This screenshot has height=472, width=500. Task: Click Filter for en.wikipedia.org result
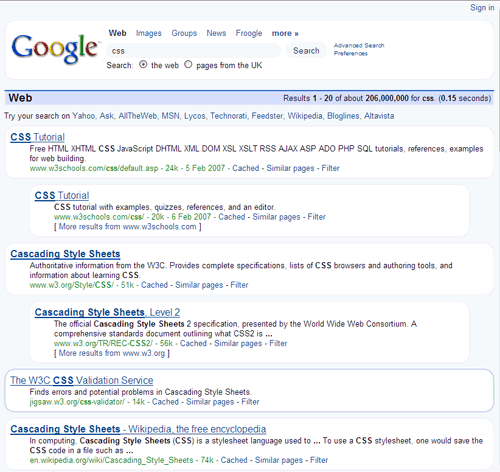319,460
